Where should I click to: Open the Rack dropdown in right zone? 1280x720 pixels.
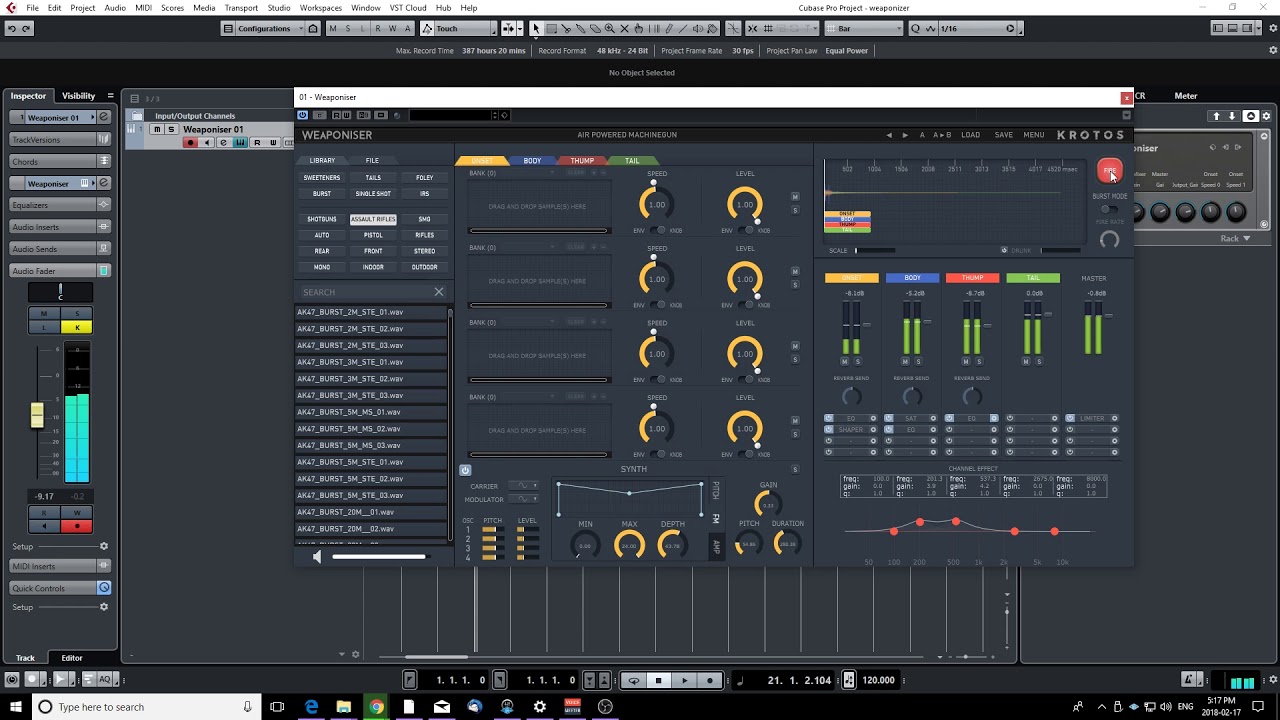[1235, 239]
